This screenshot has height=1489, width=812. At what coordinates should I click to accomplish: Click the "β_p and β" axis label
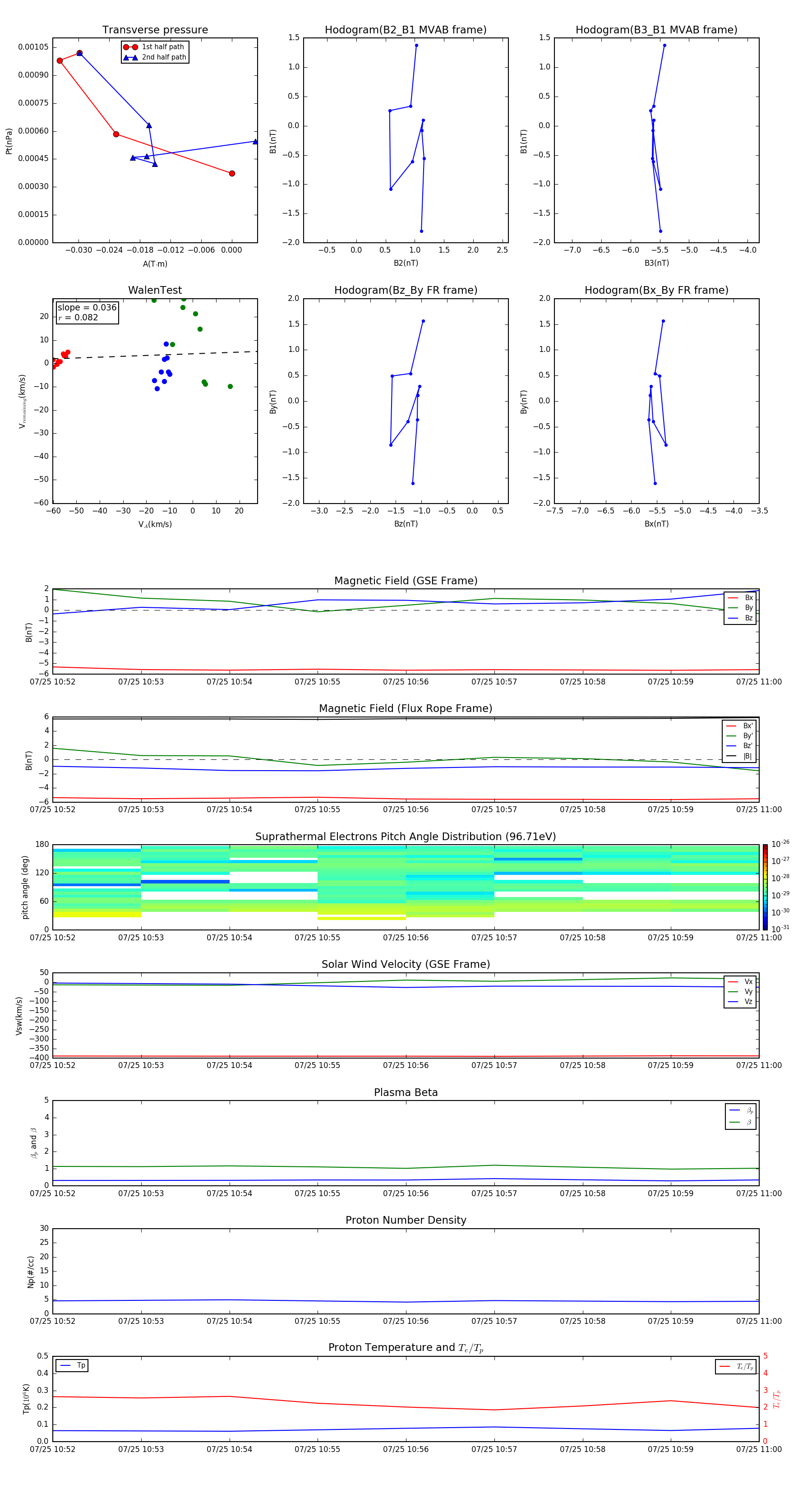point(34,1143)
